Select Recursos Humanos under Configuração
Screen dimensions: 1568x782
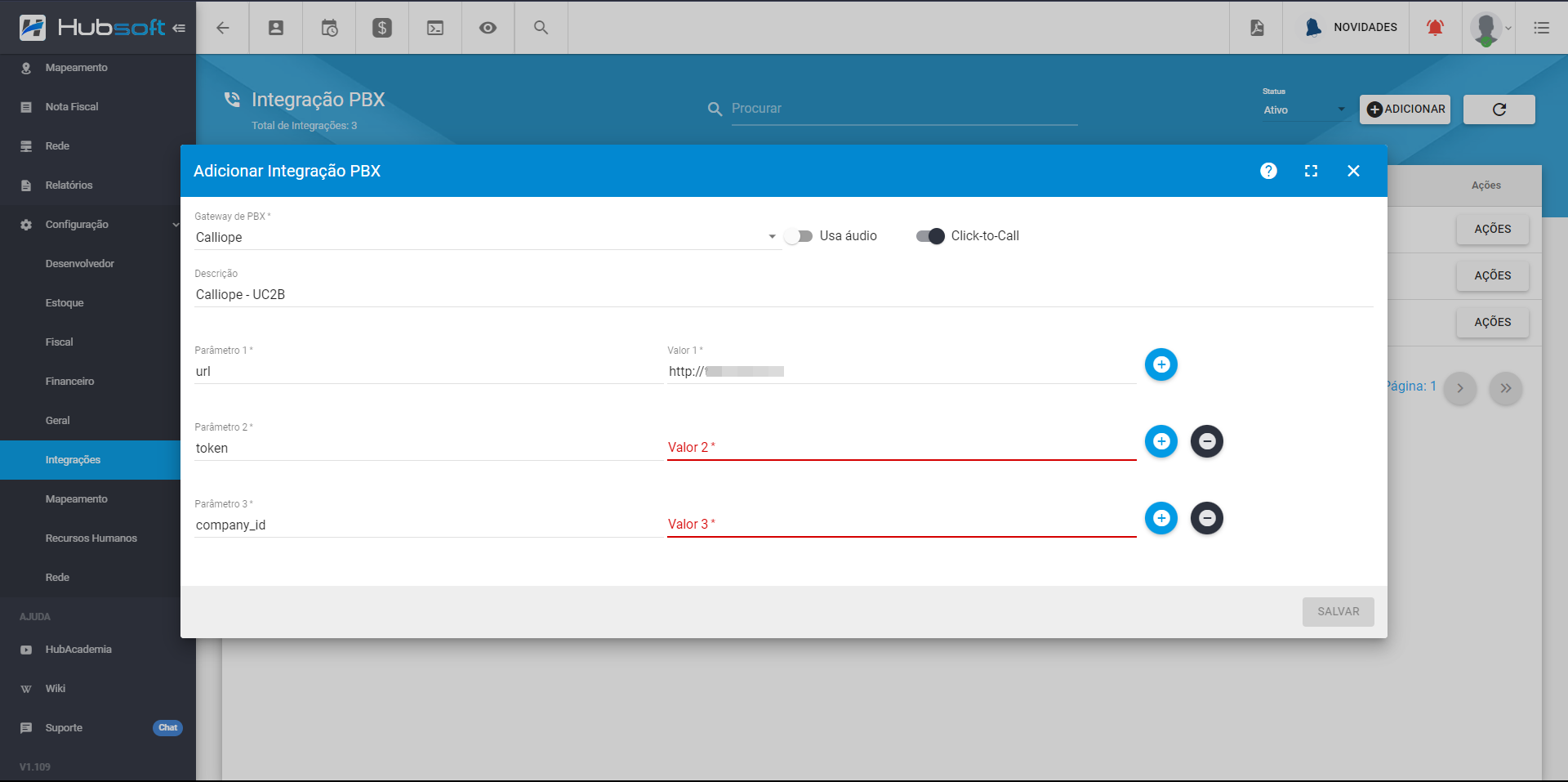[x=90, y=538]
